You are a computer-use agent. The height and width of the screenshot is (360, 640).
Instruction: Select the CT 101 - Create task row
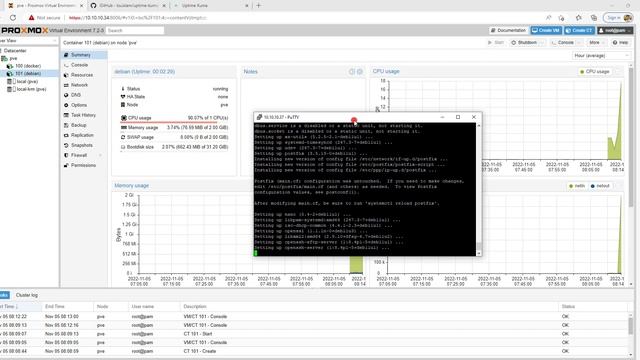click(313, 351)
